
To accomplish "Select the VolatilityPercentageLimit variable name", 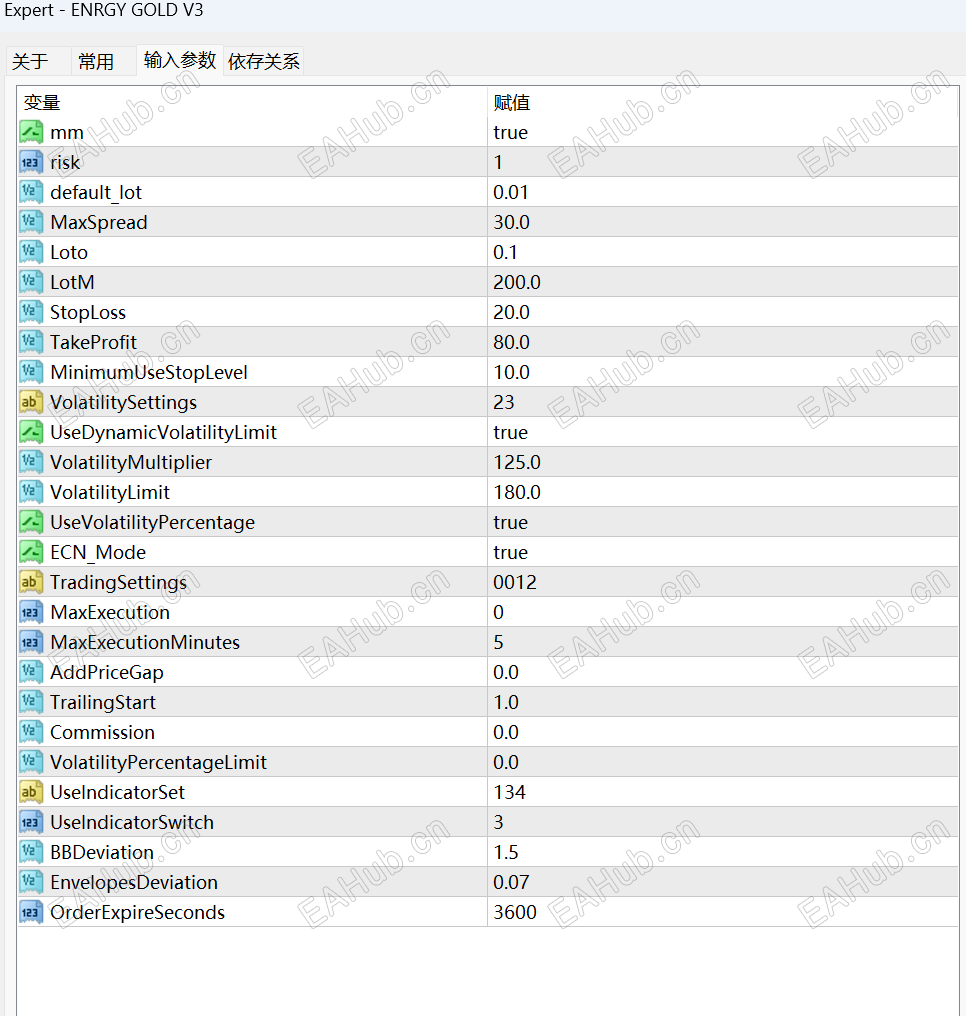I will click(158, 762).
